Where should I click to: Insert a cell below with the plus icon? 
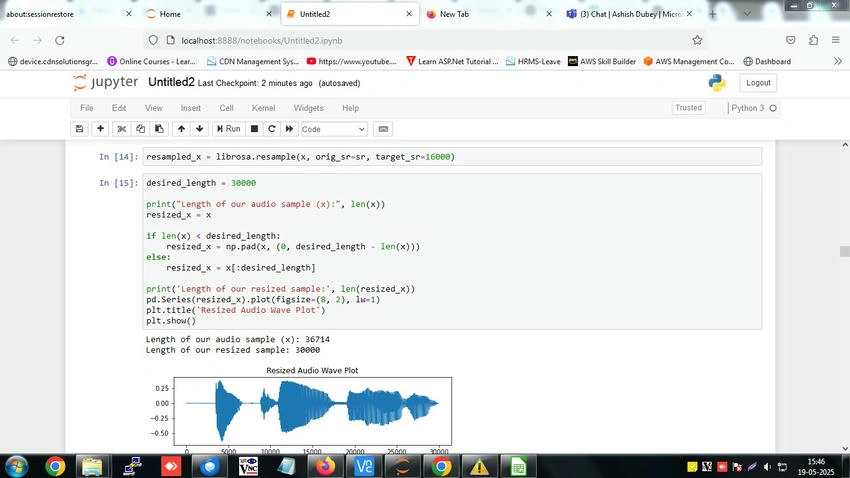100,129
